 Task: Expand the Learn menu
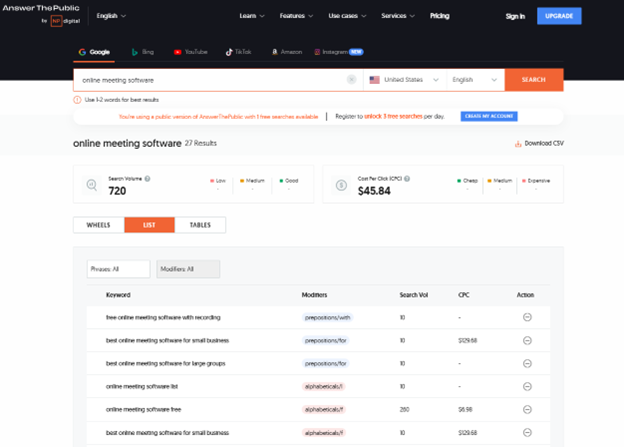coord(252,16)
